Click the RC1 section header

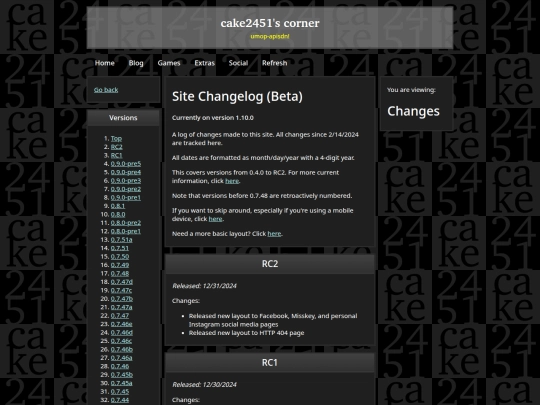coord(270,363)
